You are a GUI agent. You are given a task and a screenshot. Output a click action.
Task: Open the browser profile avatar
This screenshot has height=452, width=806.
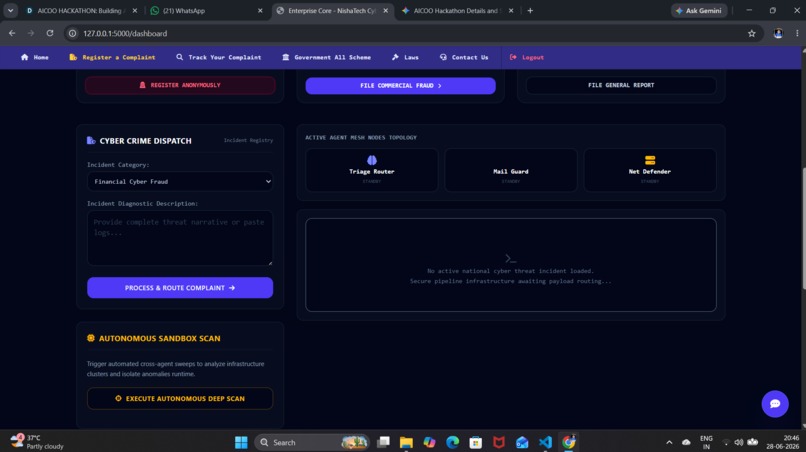778,33
